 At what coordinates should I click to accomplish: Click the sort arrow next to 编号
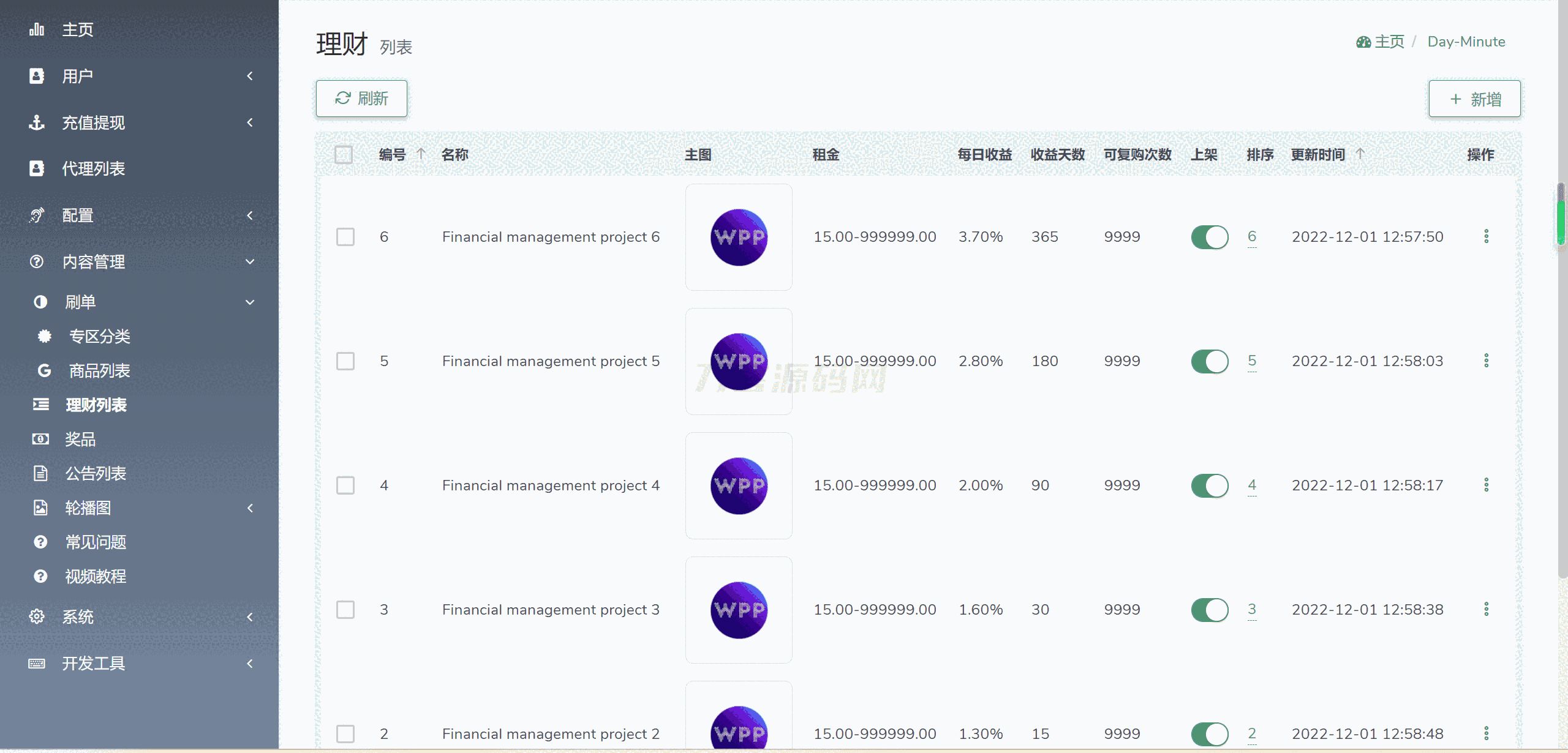(x=421, y=154)
